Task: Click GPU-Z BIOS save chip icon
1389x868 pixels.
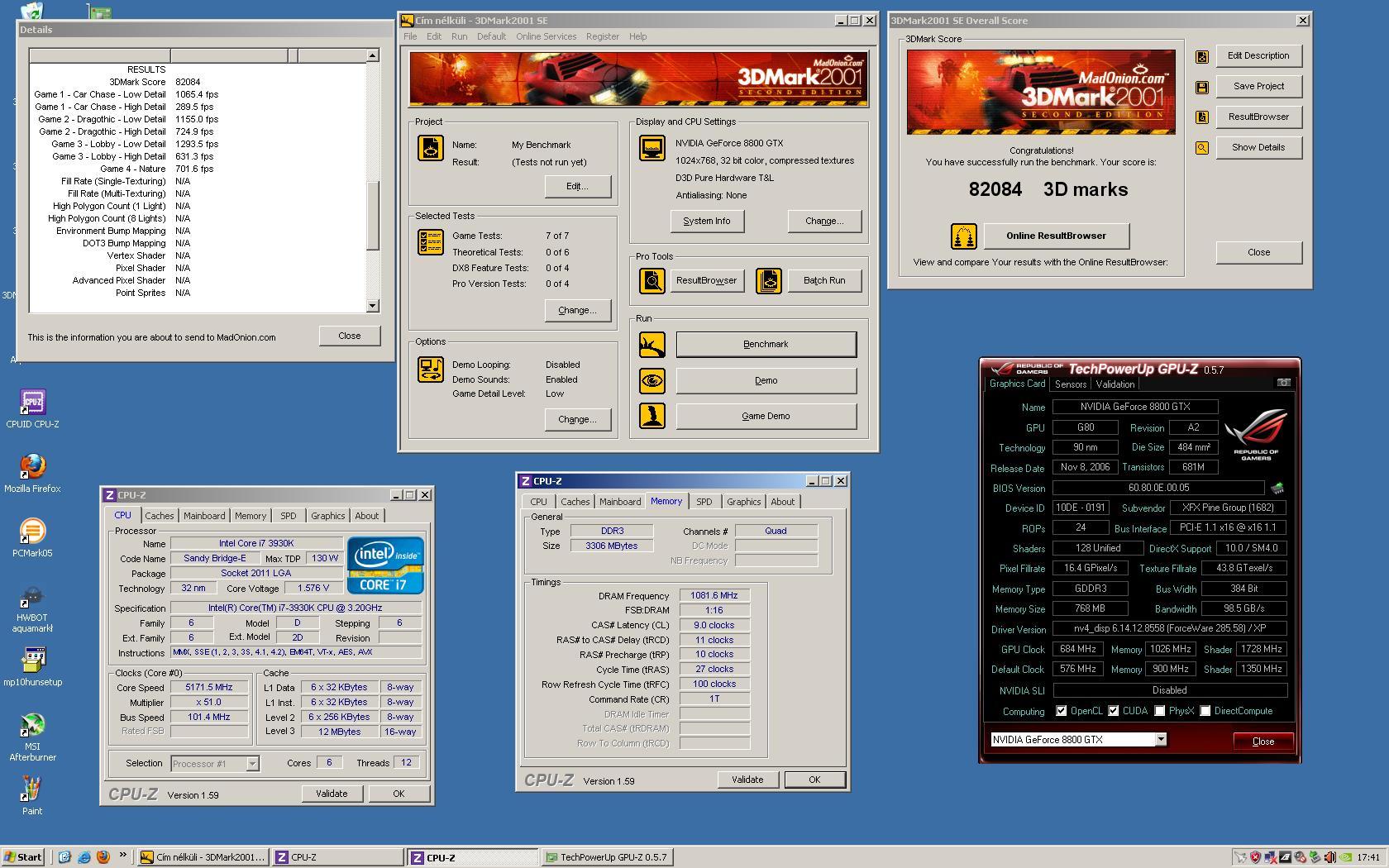Action: tap(1277, 488)
